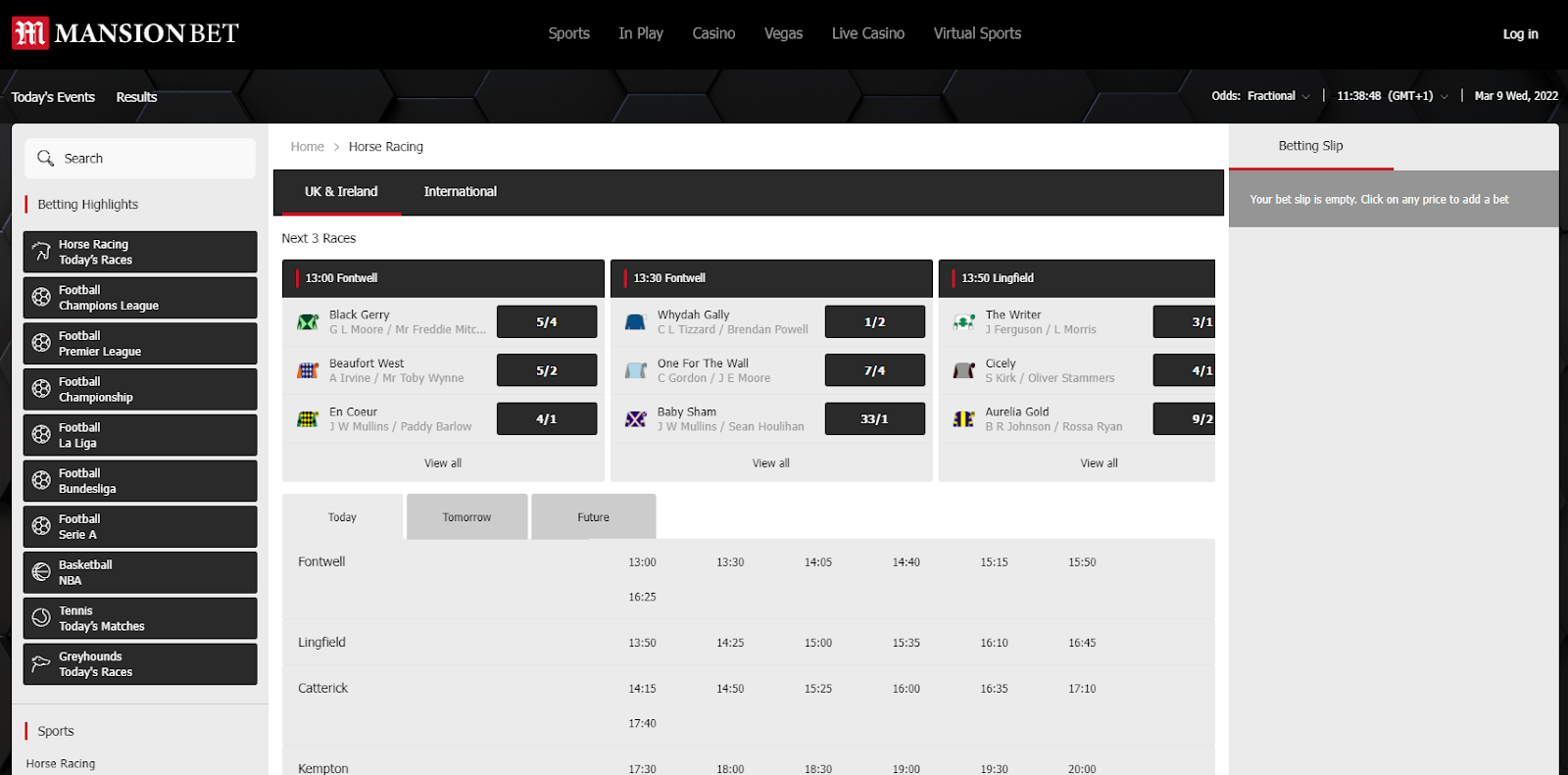Click View all for 13:00 Fontwell
1568x775 pixels.
coord(443,463)
